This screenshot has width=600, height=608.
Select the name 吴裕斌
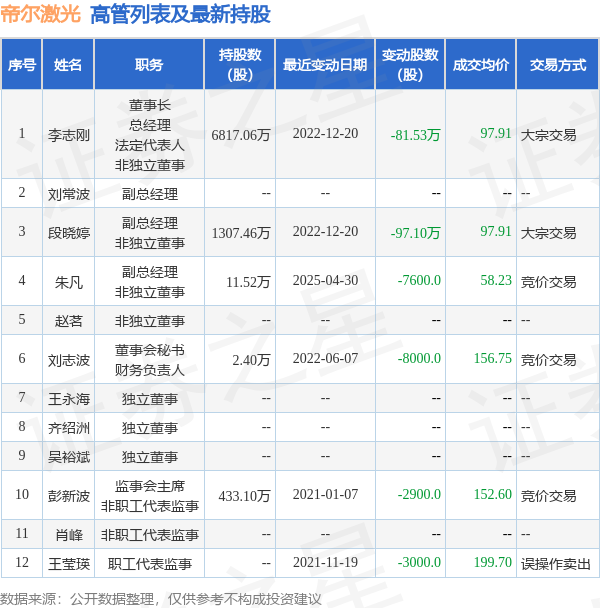(x=69, y=457)
